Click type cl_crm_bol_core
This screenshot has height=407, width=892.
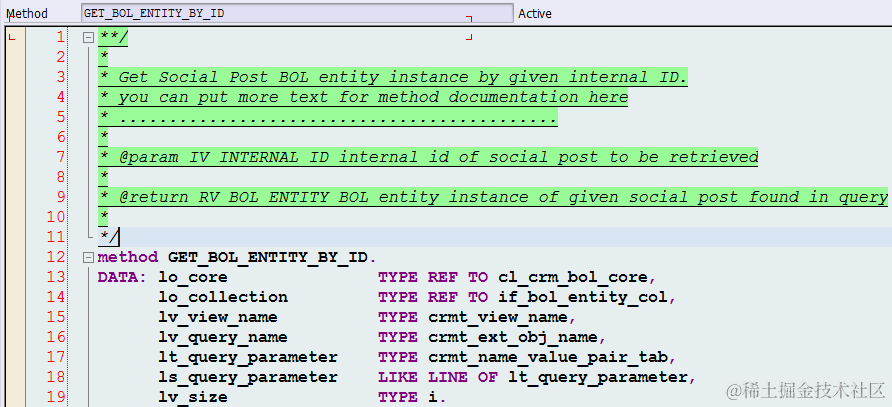(573, 277)
